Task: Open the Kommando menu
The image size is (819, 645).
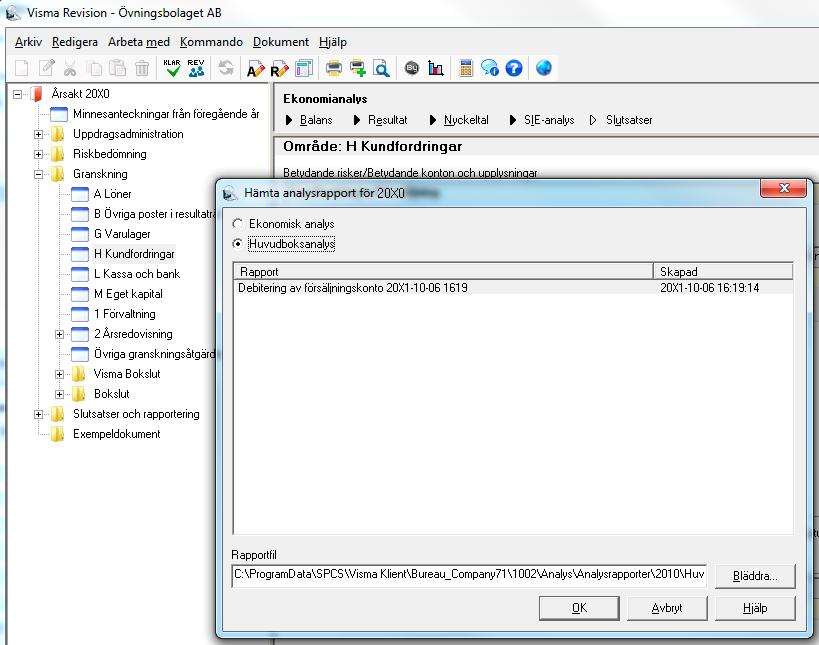Action: [x=211, y=42]
